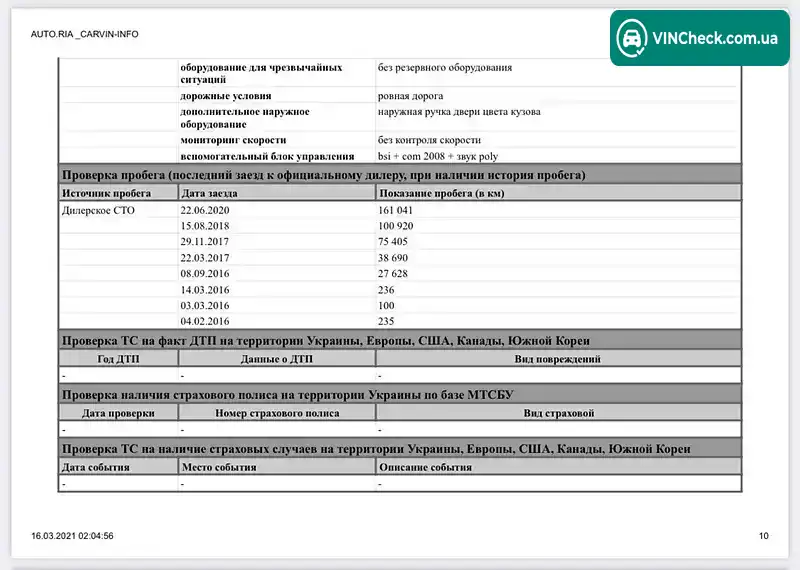This screenshot has height=570, width=800.
Task: Select 'bsi + com 2008 + звук poly' value
Action: (x=438, y=156)
